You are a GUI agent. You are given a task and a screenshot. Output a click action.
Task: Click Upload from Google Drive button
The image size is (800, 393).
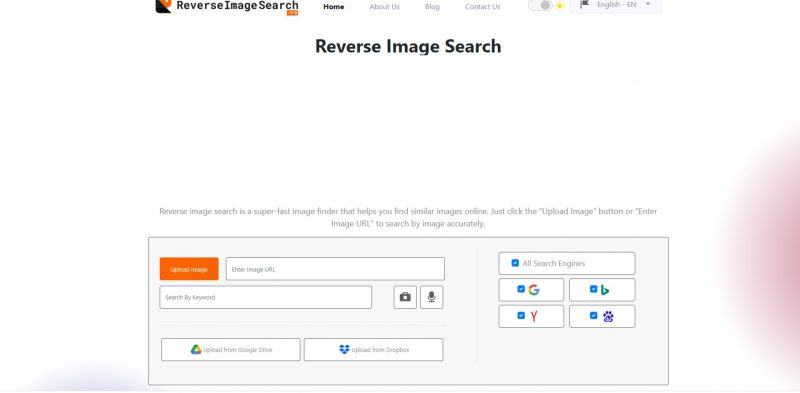tap(231, 350)
